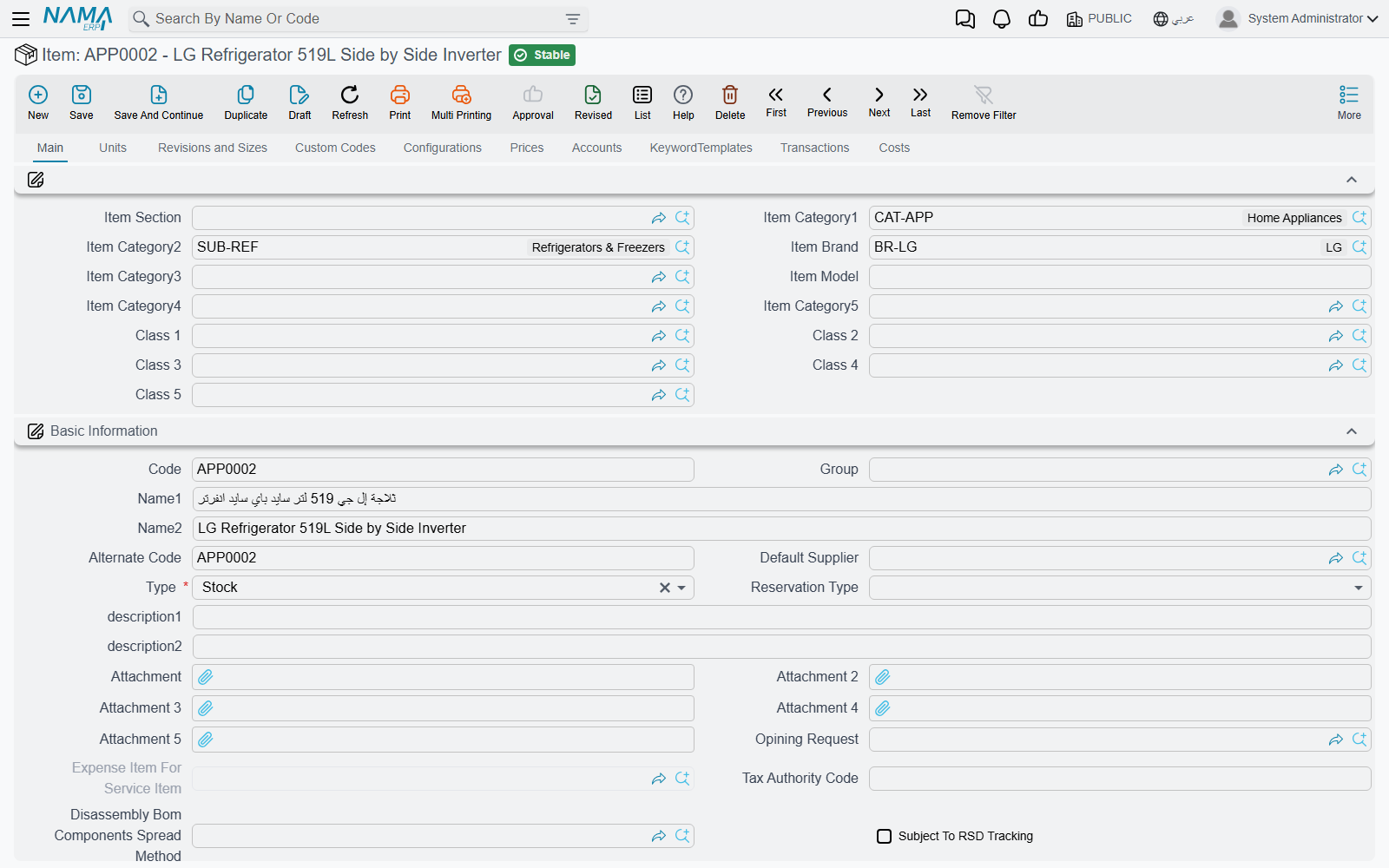
Task: Switch to the Main tab
Action: (50, 148)
